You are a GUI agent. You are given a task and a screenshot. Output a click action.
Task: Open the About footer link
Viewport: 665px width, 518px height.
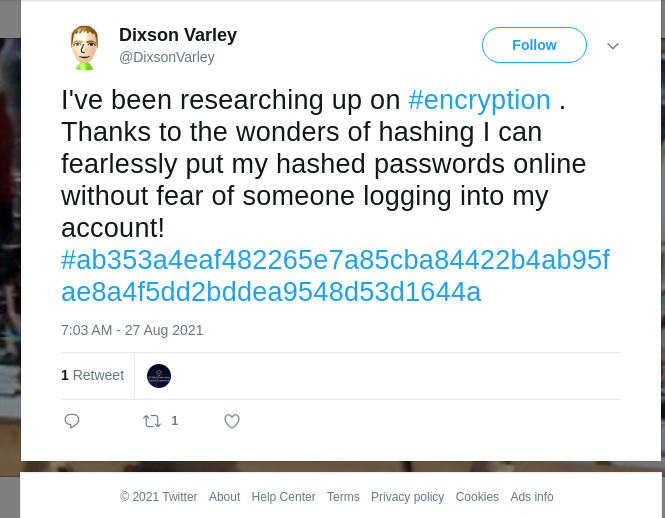coord(224,497)
